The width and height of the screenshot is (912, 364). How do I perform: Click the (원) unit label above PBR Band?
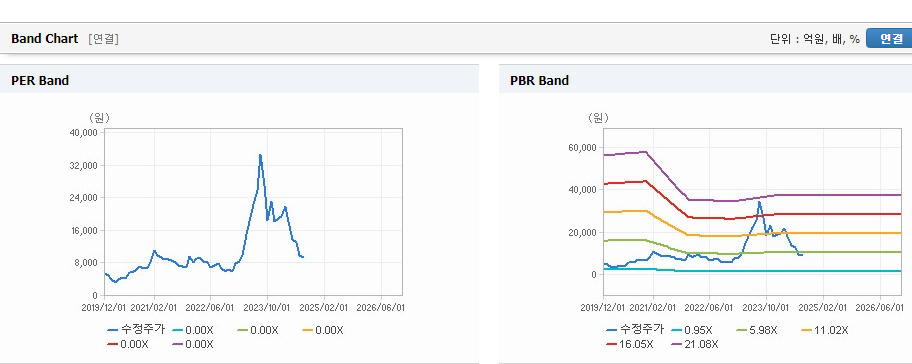click(598, 118)
